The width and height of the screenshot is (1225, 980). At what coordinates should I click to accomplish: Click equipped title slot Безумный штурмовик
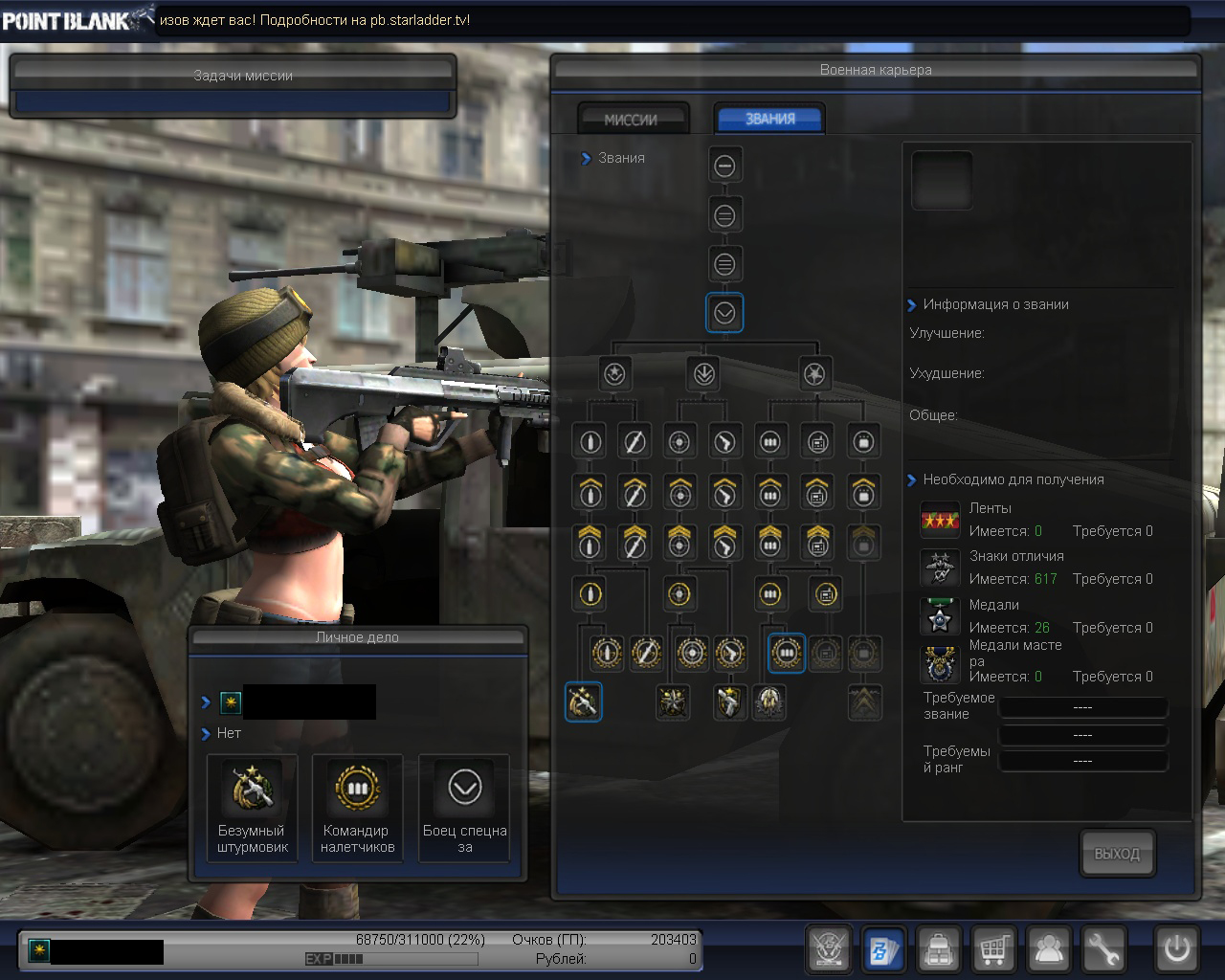[252, 807]
